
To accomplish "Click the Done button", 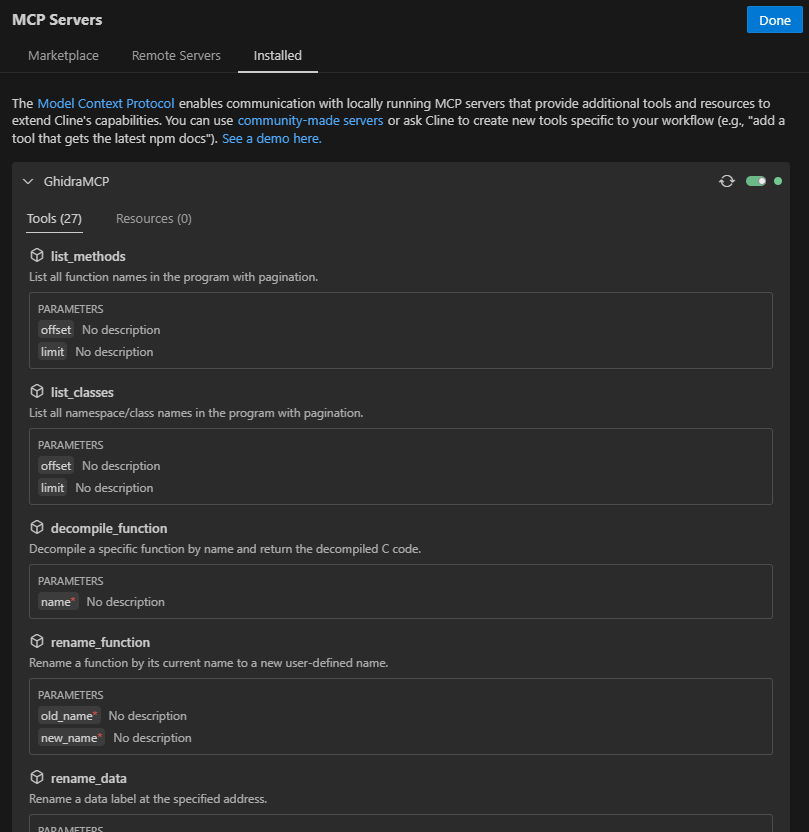I will click(x=775, y=20).
